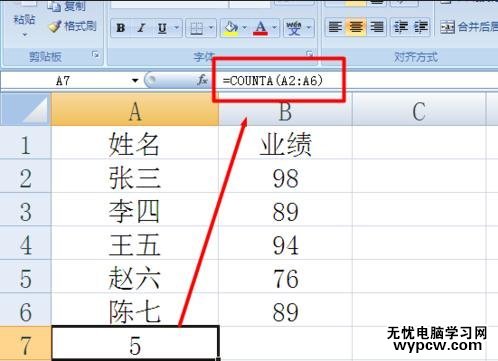Click cell A7 showing result 5
Image resolution: width=498 pixels, height=361 pixels.
[135, 344]
